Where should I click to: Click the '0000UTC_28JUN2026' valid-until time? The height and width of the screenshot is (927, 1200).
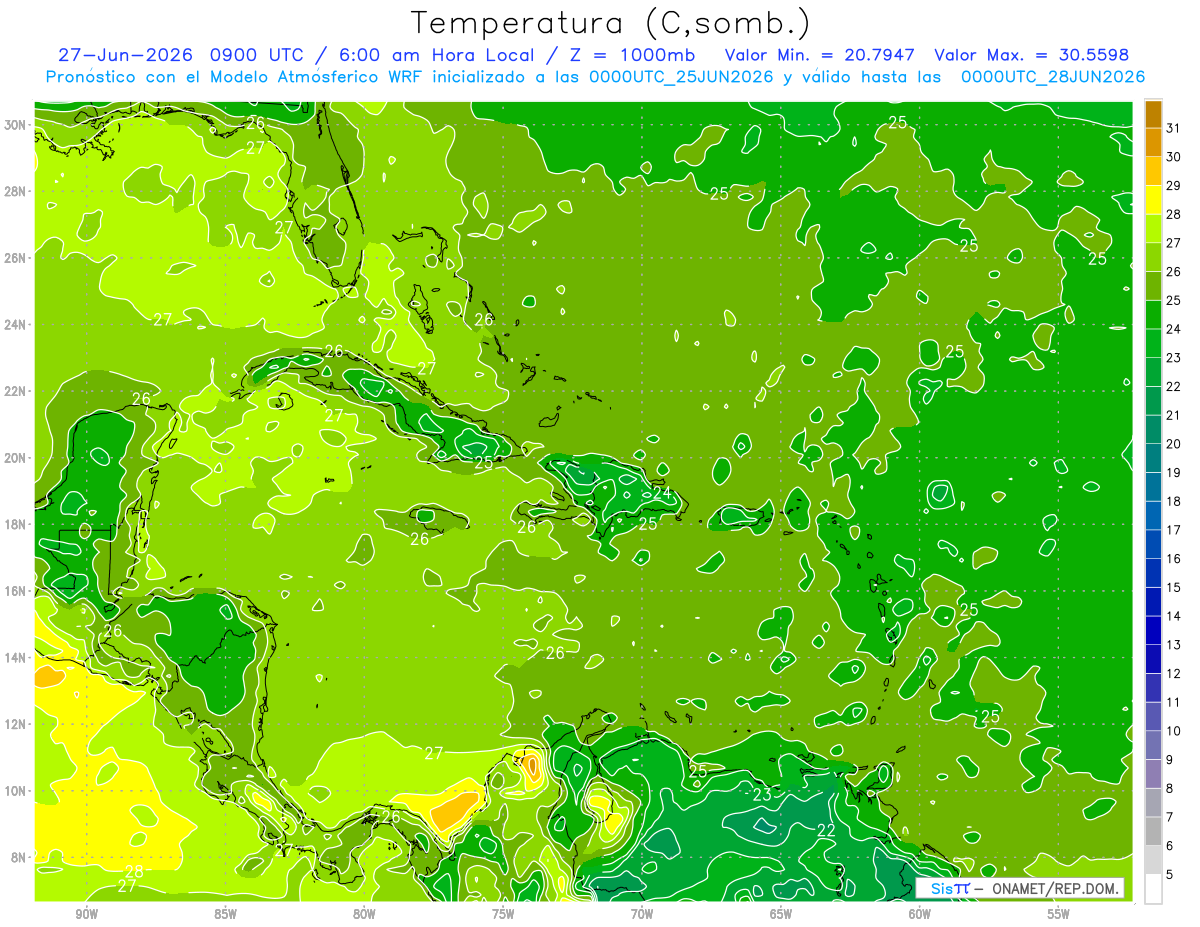pyautogui.click(x=1053, y=77)
